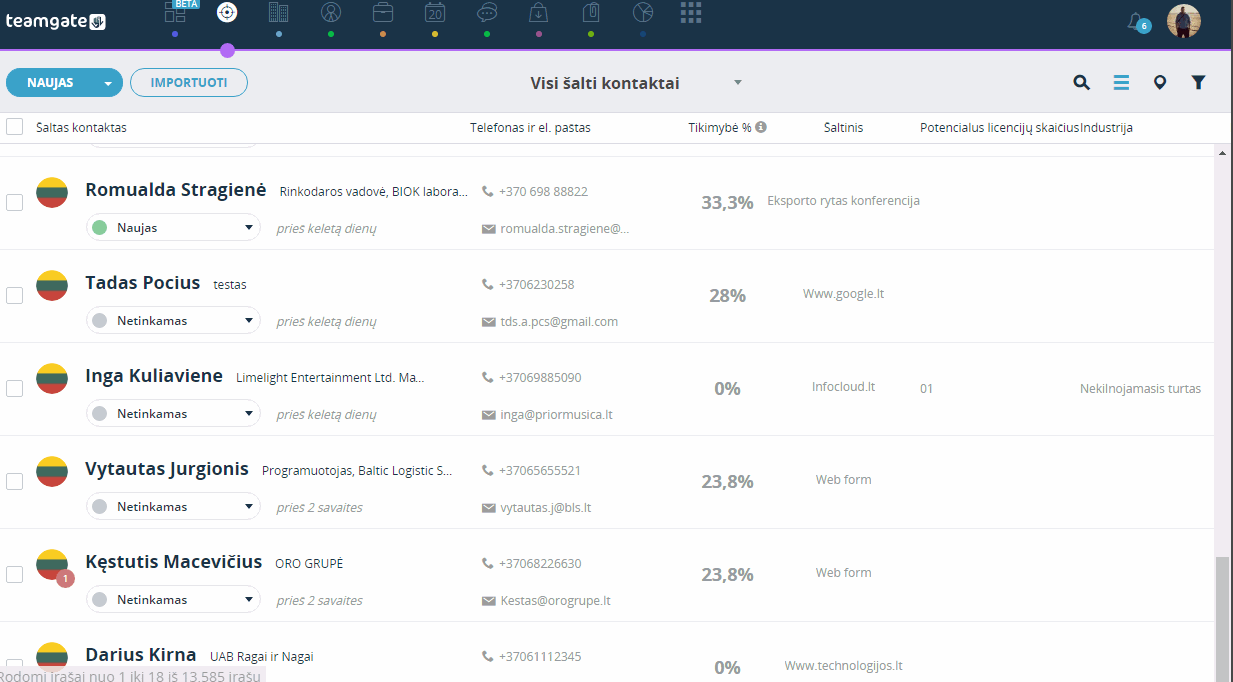Open Inga Kuliaviene's status dropdown
This screenshot has width=1233, height=682.
point(173,414)
